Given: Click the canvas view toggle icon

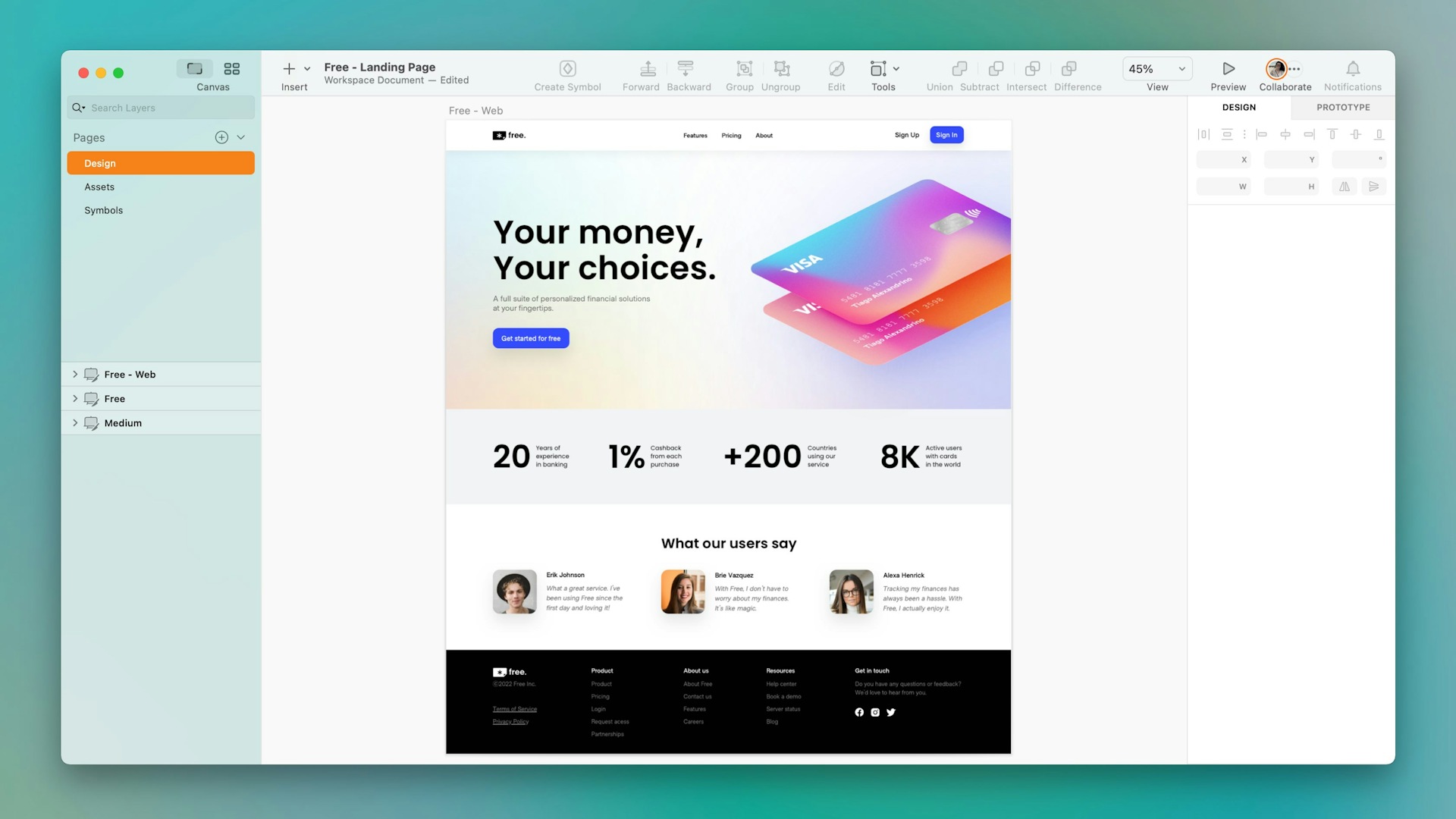Looking at the screenshot, I should click(194, 68).
